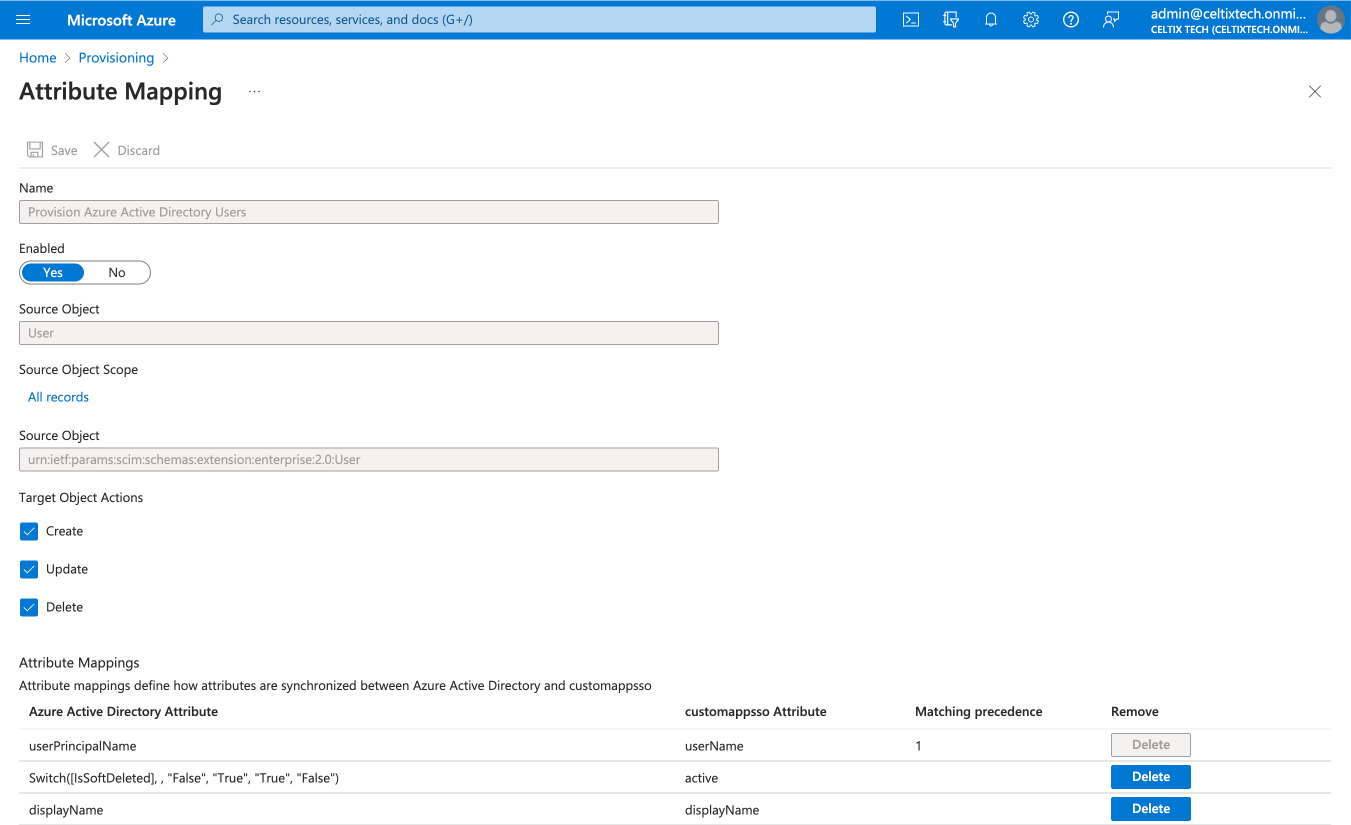
Task: Delete the active attribute mapping
Action: [x=1151, y=777]
